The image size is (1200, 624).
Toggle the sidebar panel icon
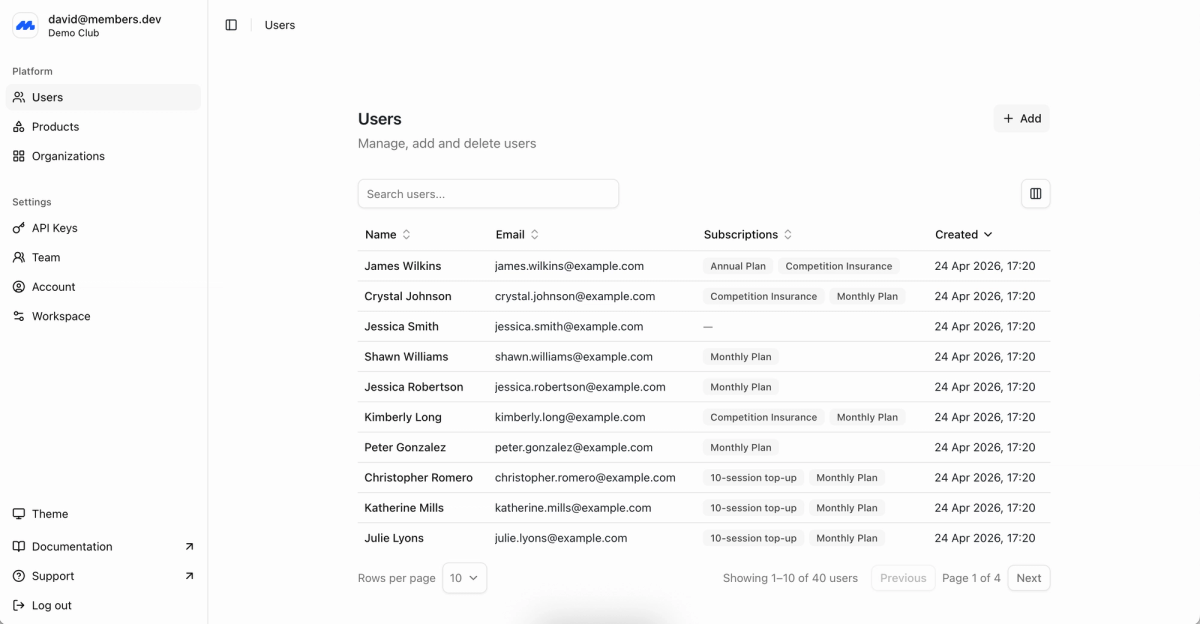[x=231, y=25]
